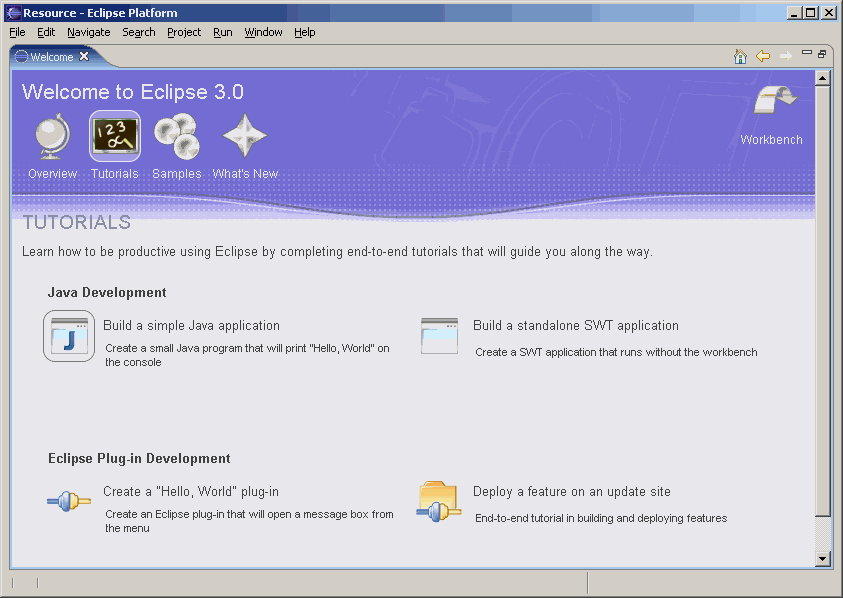Click the scrollbar up arrow

click(x=822, y=79)
